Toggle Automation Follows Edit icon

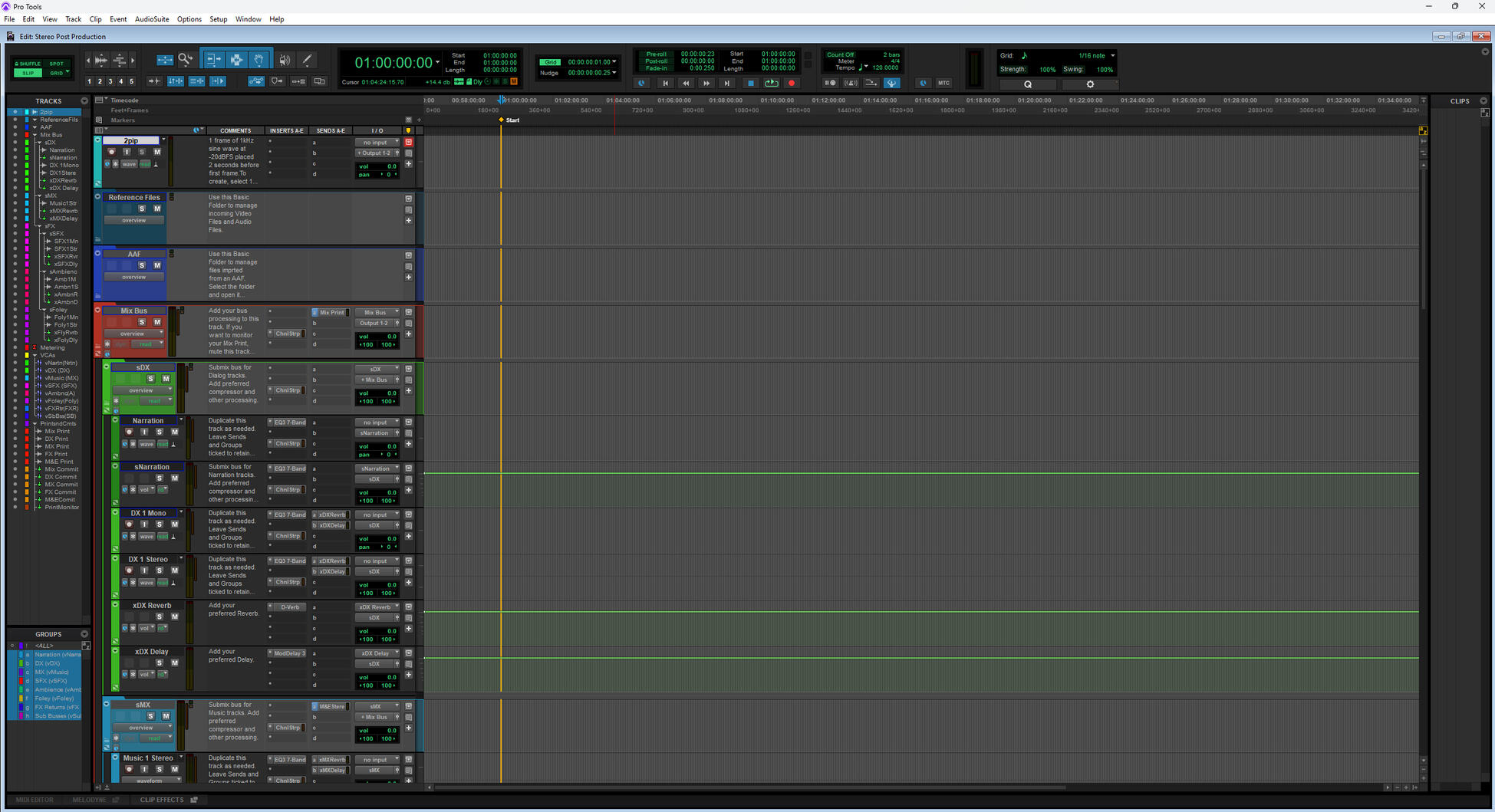click(x=256, y=81)
